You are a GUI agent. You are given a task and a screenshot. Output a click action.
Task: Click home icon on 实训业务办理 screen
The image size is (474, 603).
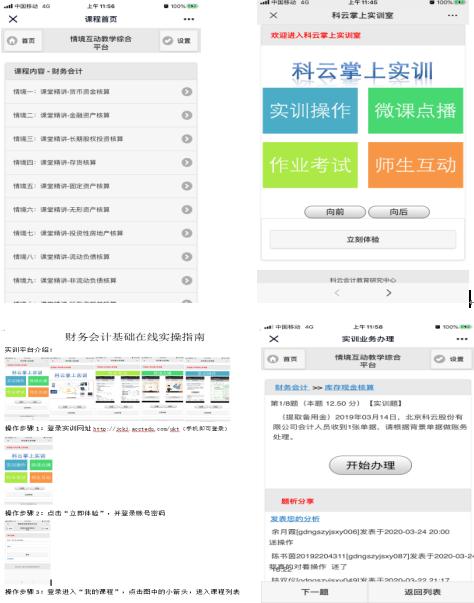pyautogui.click(x=273, y=359)
